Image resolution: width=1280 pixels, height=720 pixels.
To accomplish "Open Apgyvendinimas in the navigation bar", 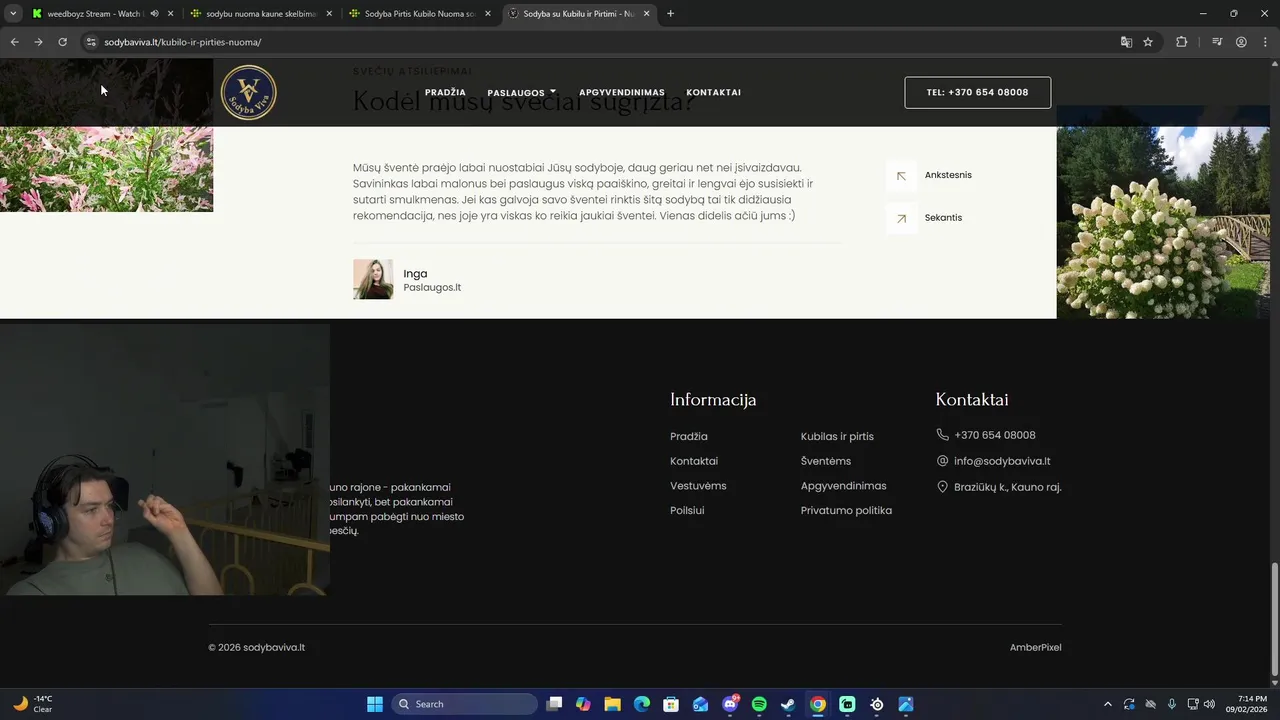I will point(622,92).
